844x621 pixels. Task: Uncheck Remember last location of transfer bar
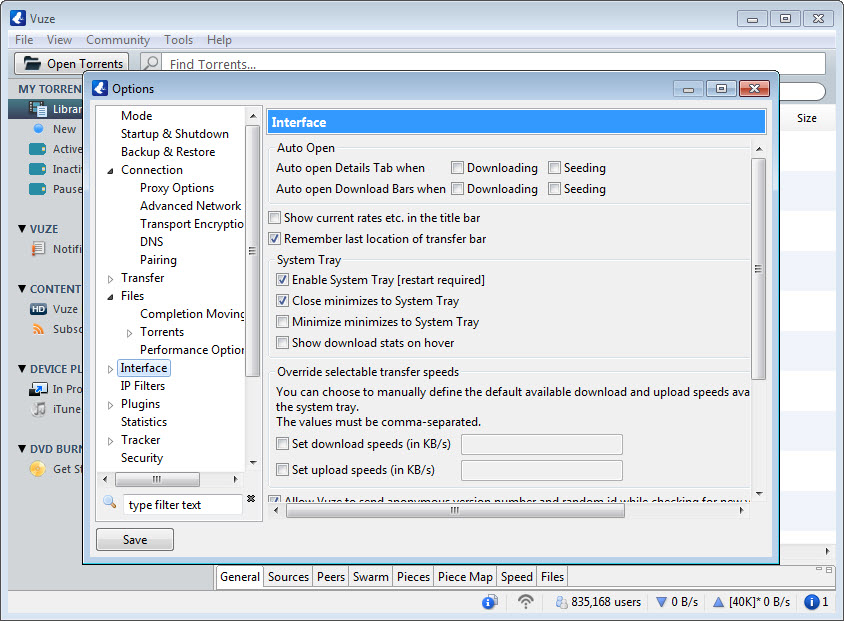(x=275, y=238)
